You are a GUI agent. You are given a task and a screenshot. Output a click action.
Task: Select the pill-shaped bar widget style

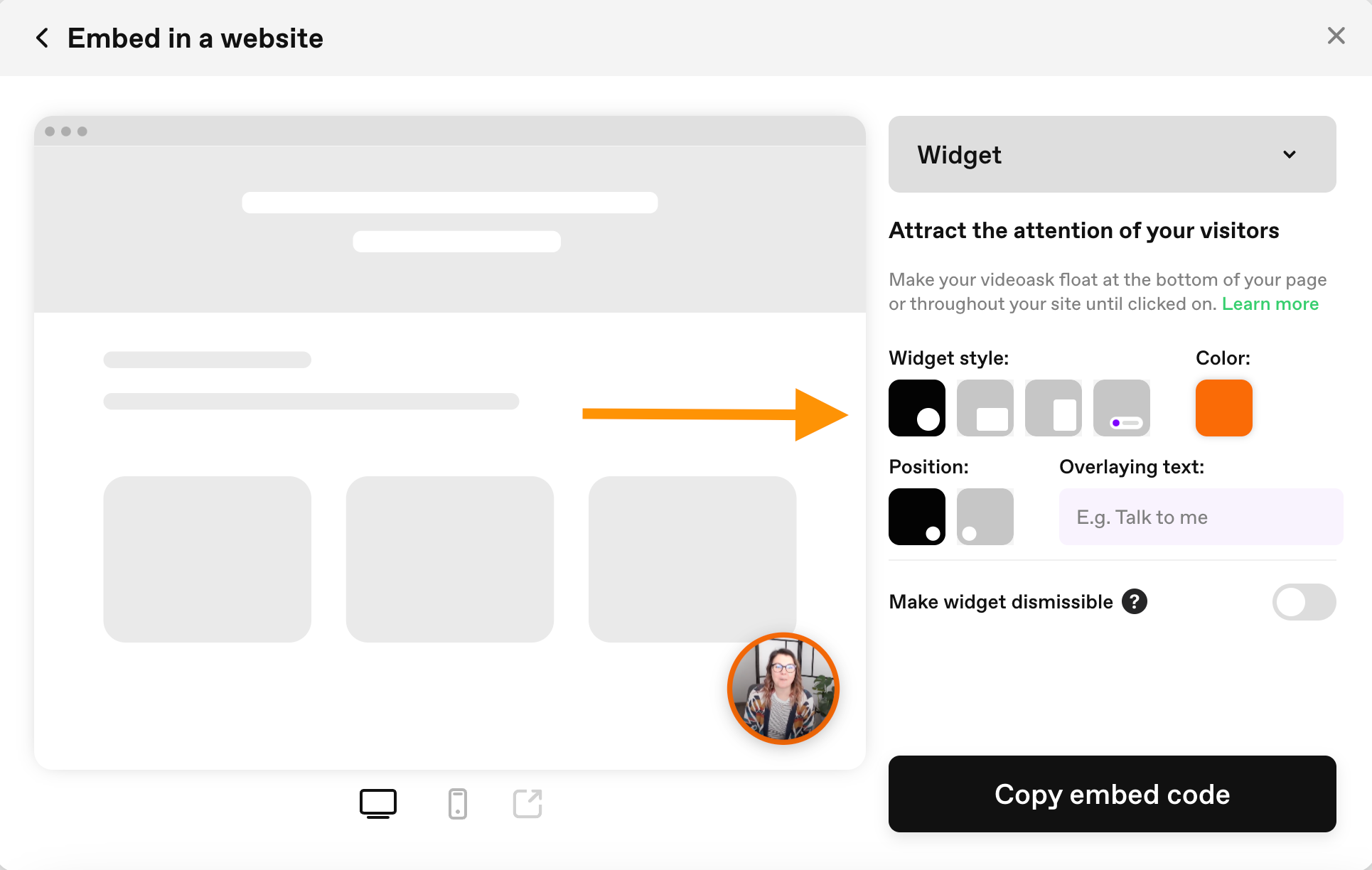pyautogui.click(x=1122, y=408)
